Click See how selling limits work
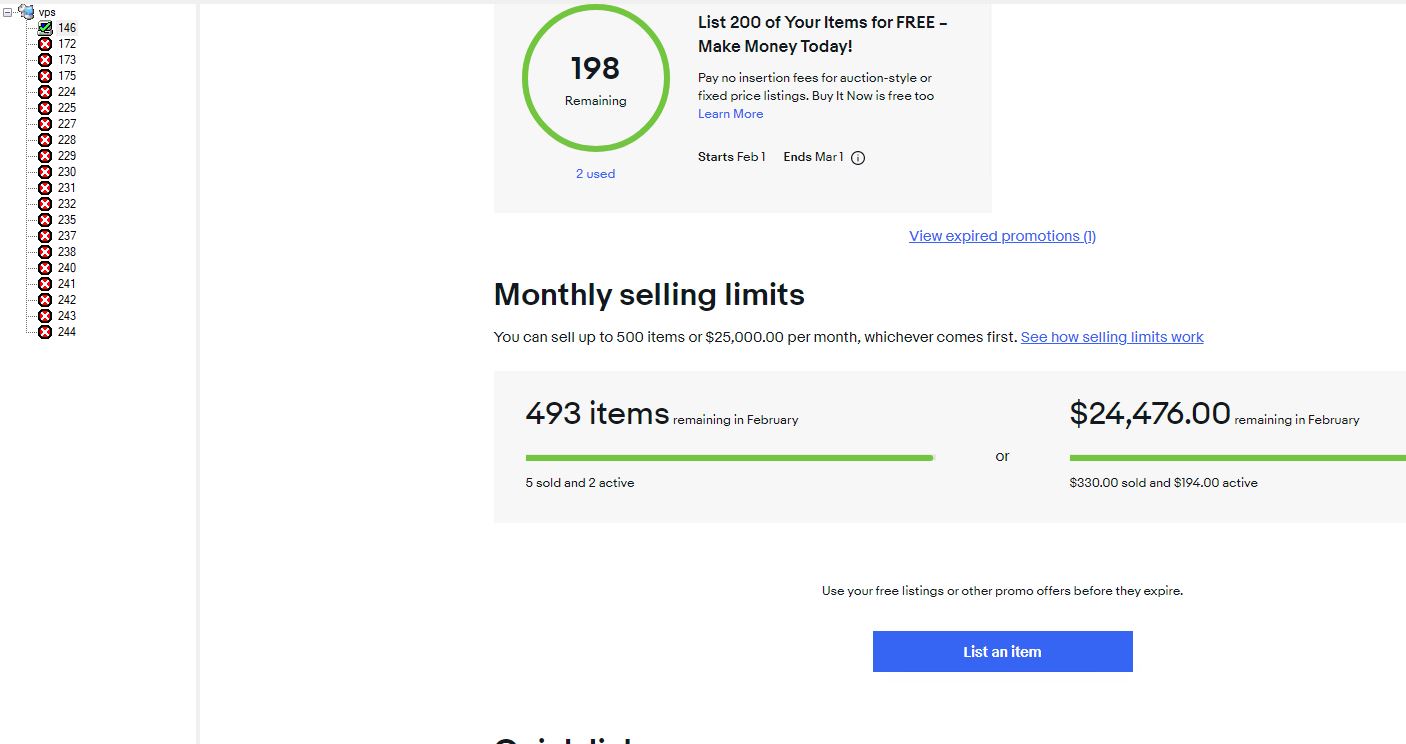This screenshot has width=1406, height=744. pos(1112,337)
